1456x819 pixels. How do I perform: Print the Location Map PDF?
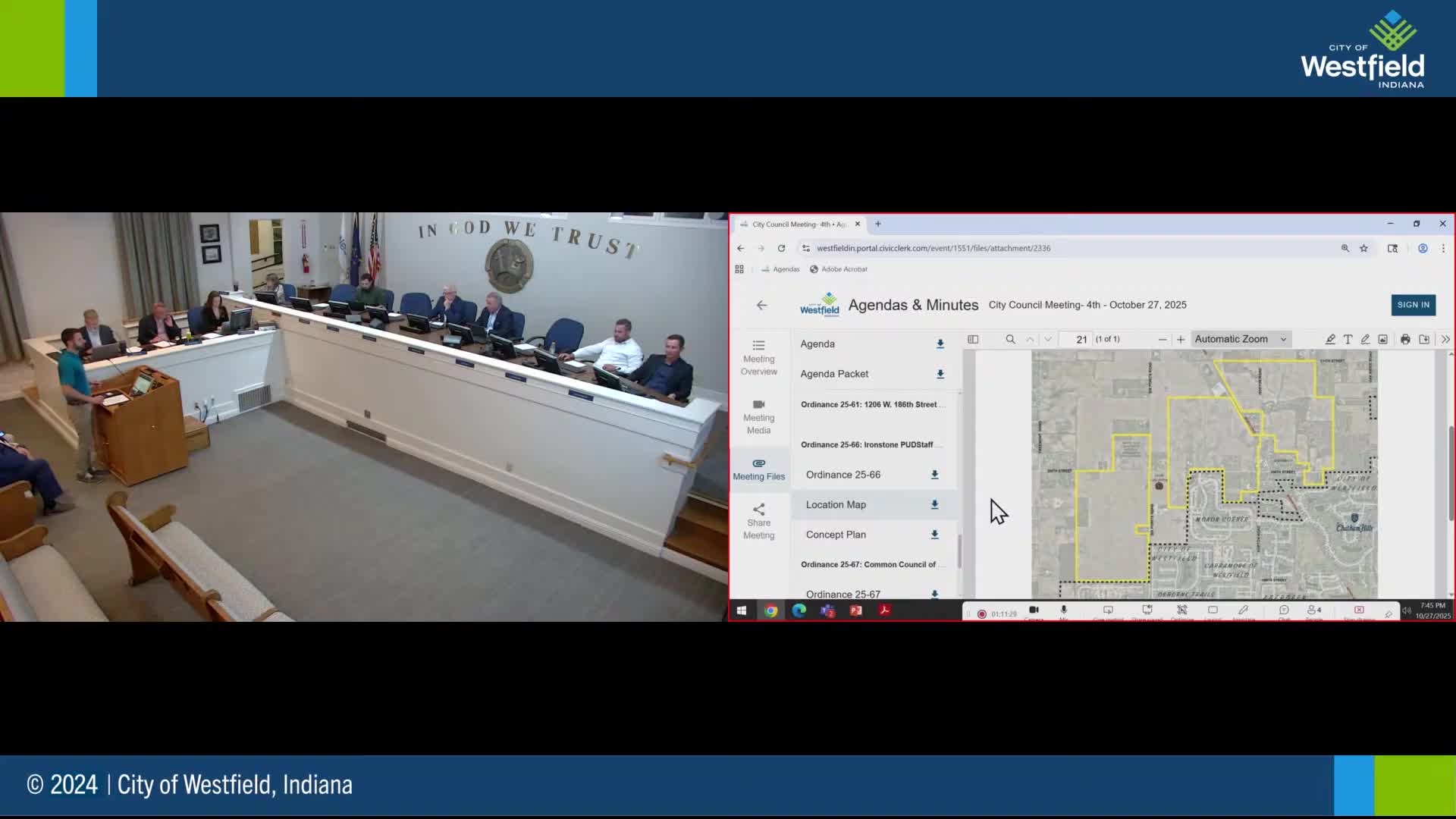pos(1405,339)
